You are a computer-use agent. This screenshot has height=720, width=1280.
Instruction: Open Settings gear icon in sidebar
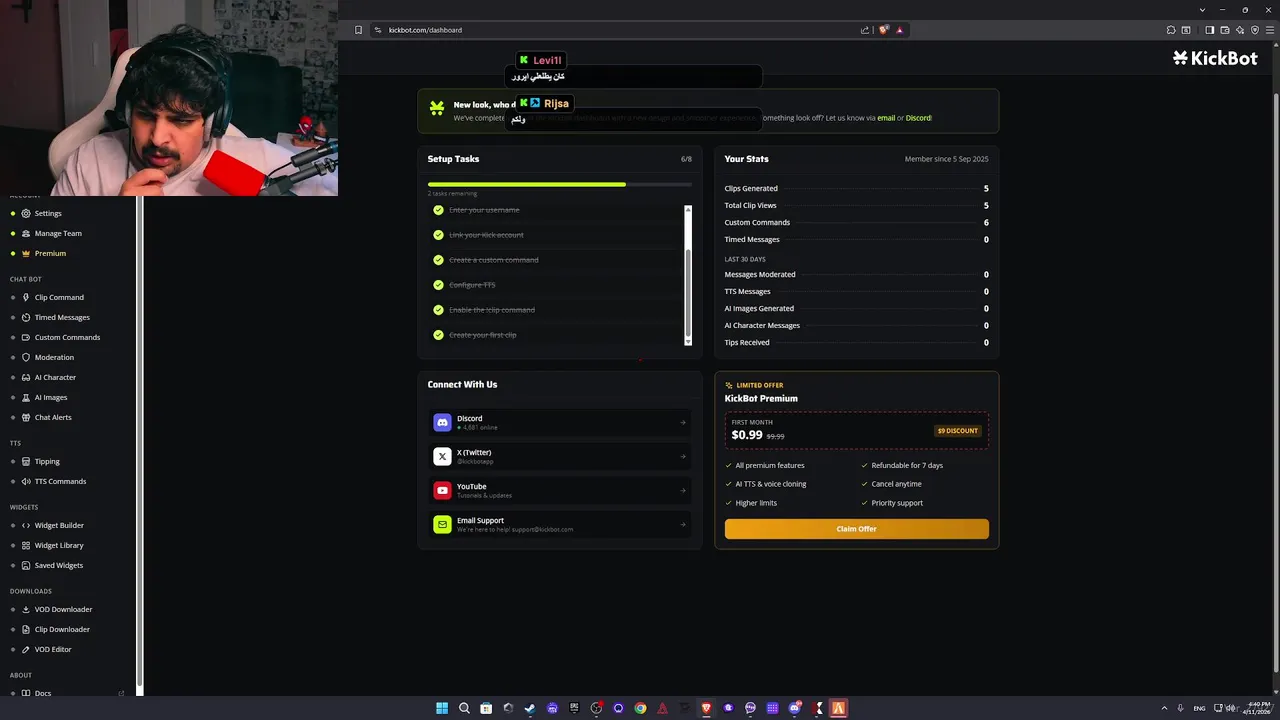(26, 213)
